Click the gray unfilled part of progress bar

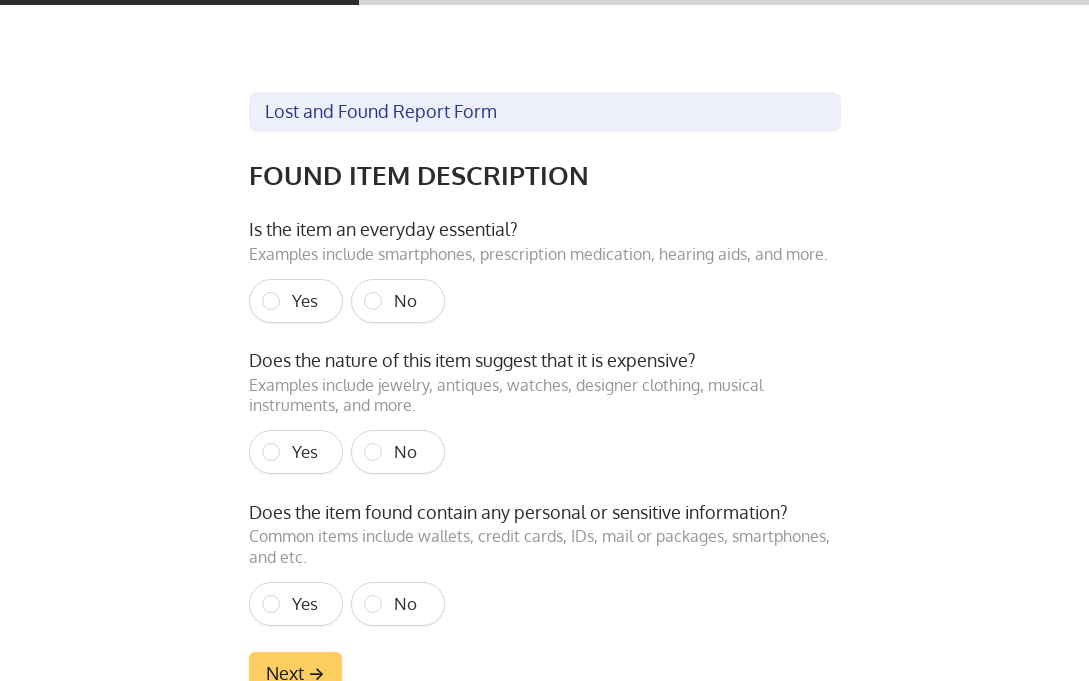click(x=720, y=2)
